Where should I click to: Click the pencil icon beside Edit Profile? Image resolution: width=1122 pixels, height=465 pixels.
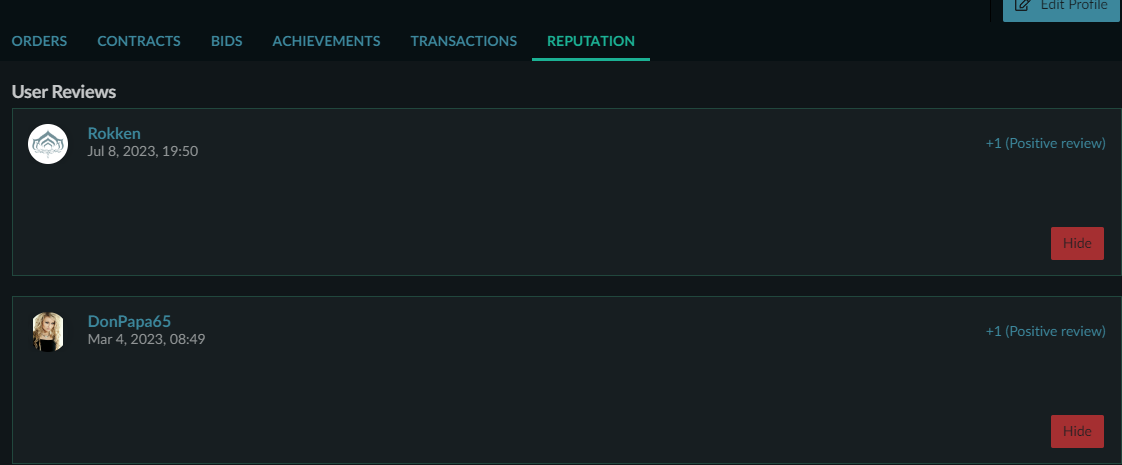tap(1022, 6)
